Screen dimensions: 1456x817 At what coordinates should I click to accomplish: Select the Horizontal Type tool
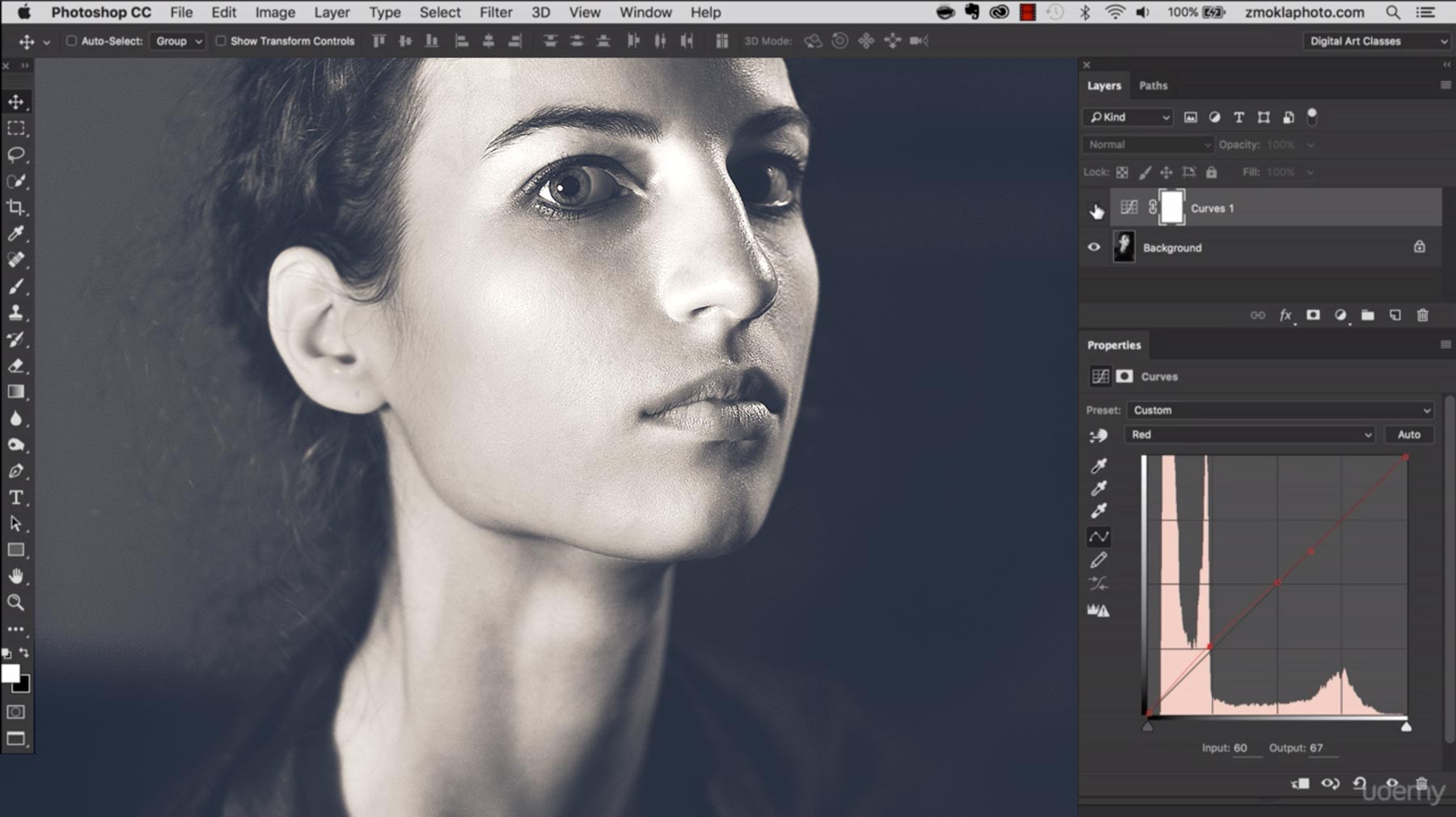point(15,497)
